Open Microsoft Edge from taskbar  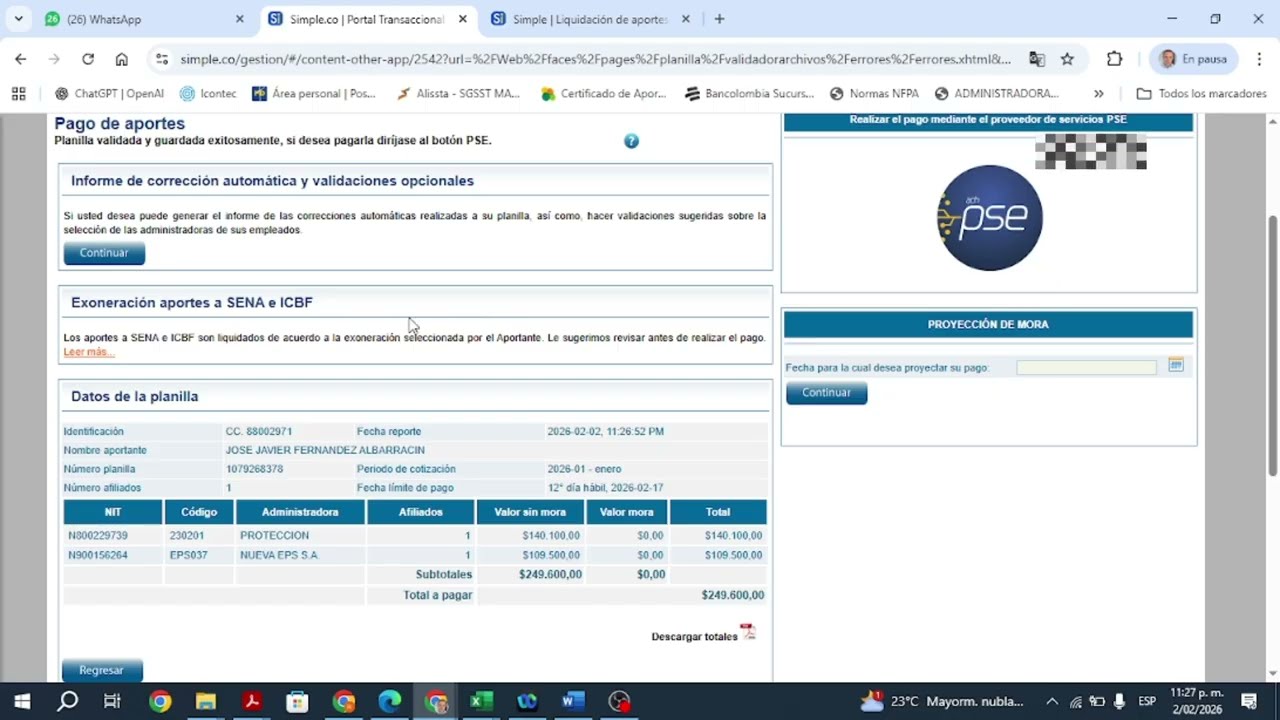[389, 701]
